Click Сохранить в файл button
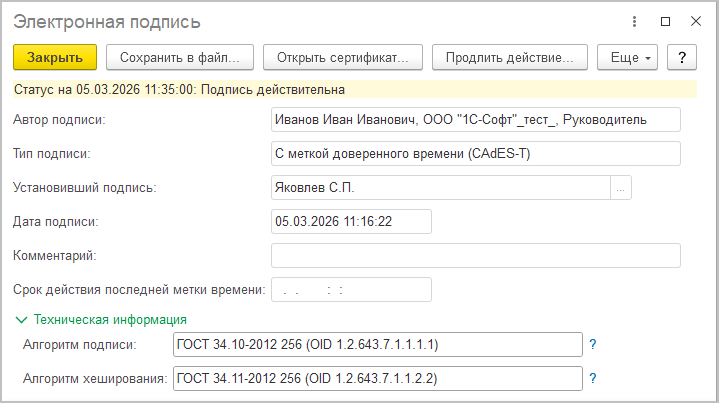Viewport: 719px width, 403px height. (x=180, y=57)
